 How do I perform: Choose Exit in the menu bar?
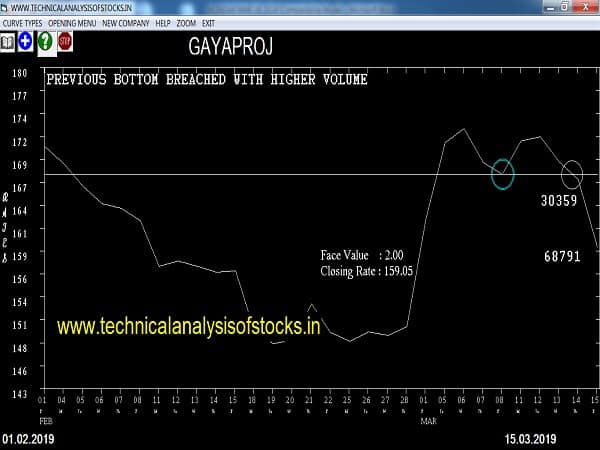(209, 22)
